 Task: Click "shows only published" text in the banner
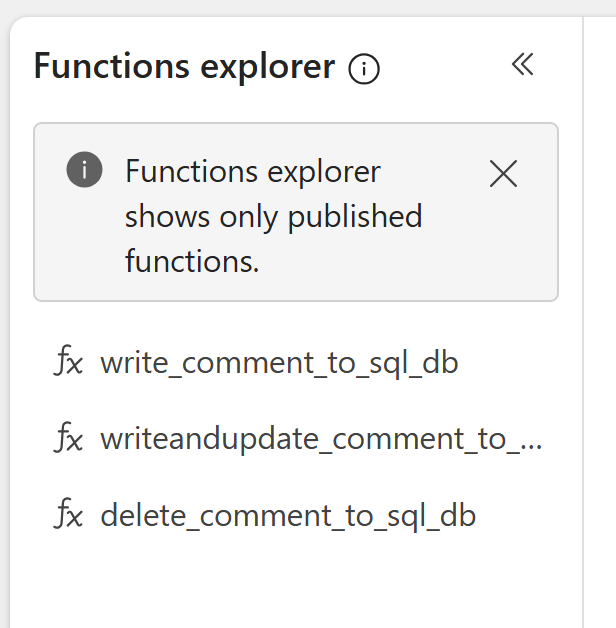(x=273, y=216)
